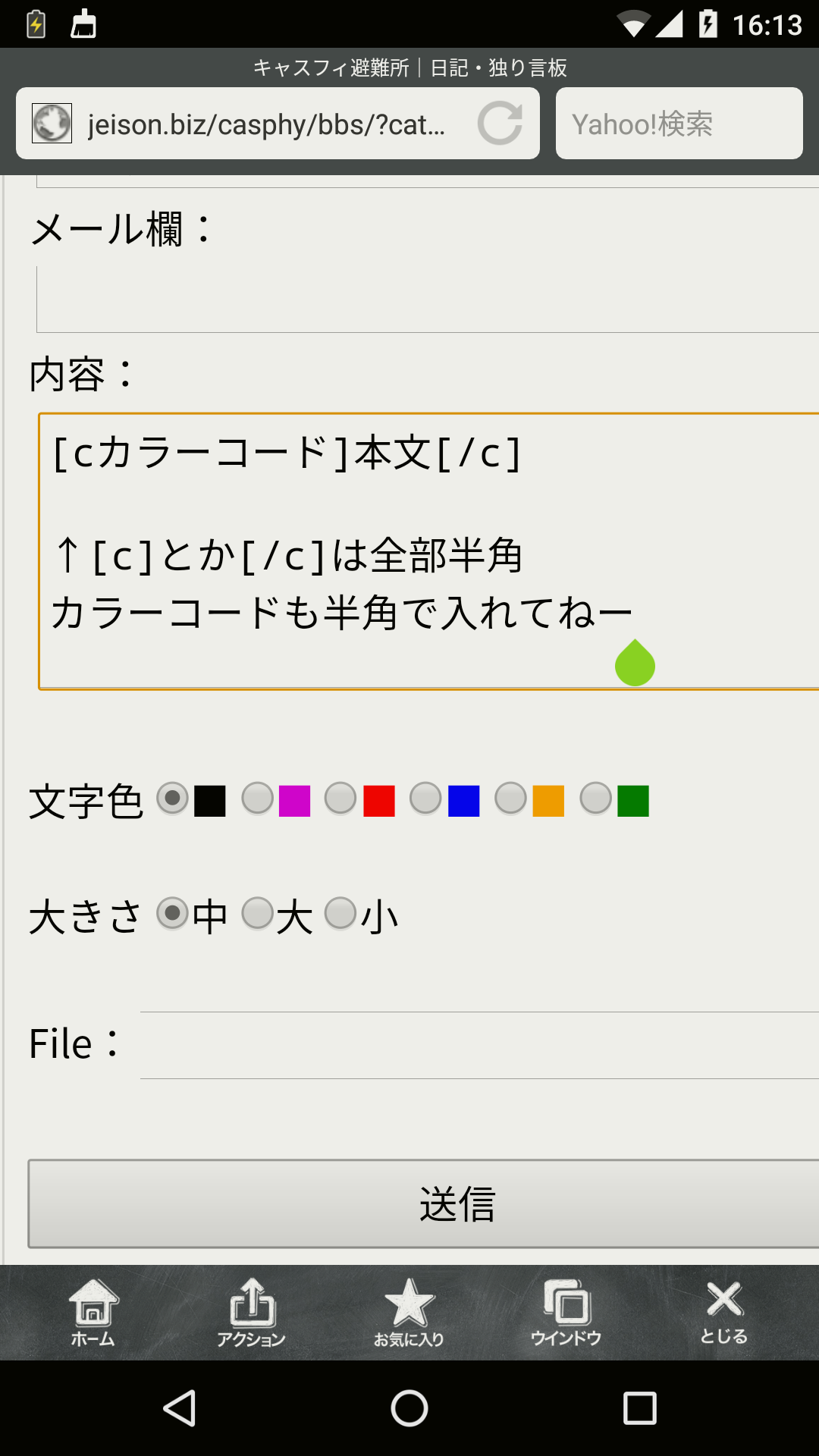Tap the globe site icon in address bar
Screen dimensions: 819x1456
tap(52, 124)
